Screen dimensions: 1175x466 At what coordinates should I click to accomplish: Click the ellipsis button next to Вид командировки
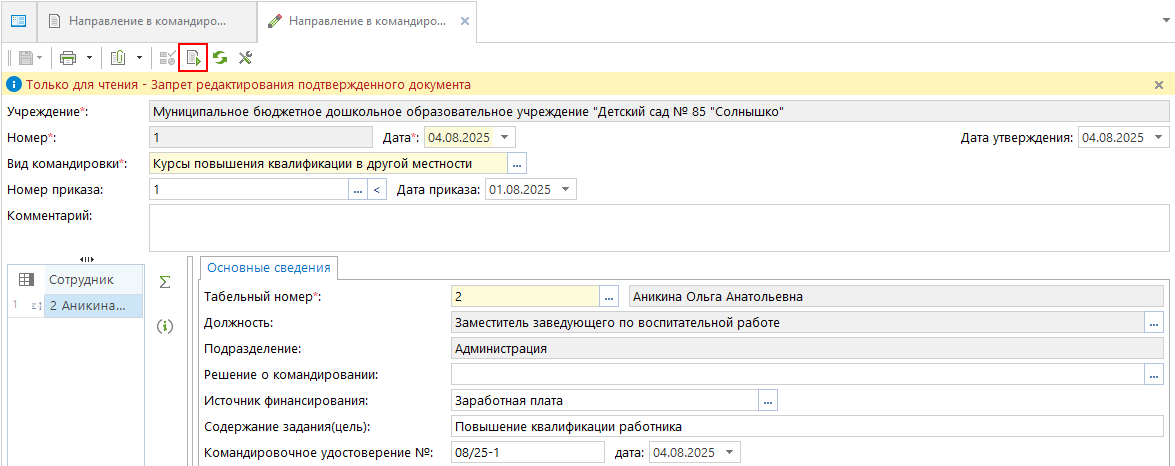[x=517, y=163]
